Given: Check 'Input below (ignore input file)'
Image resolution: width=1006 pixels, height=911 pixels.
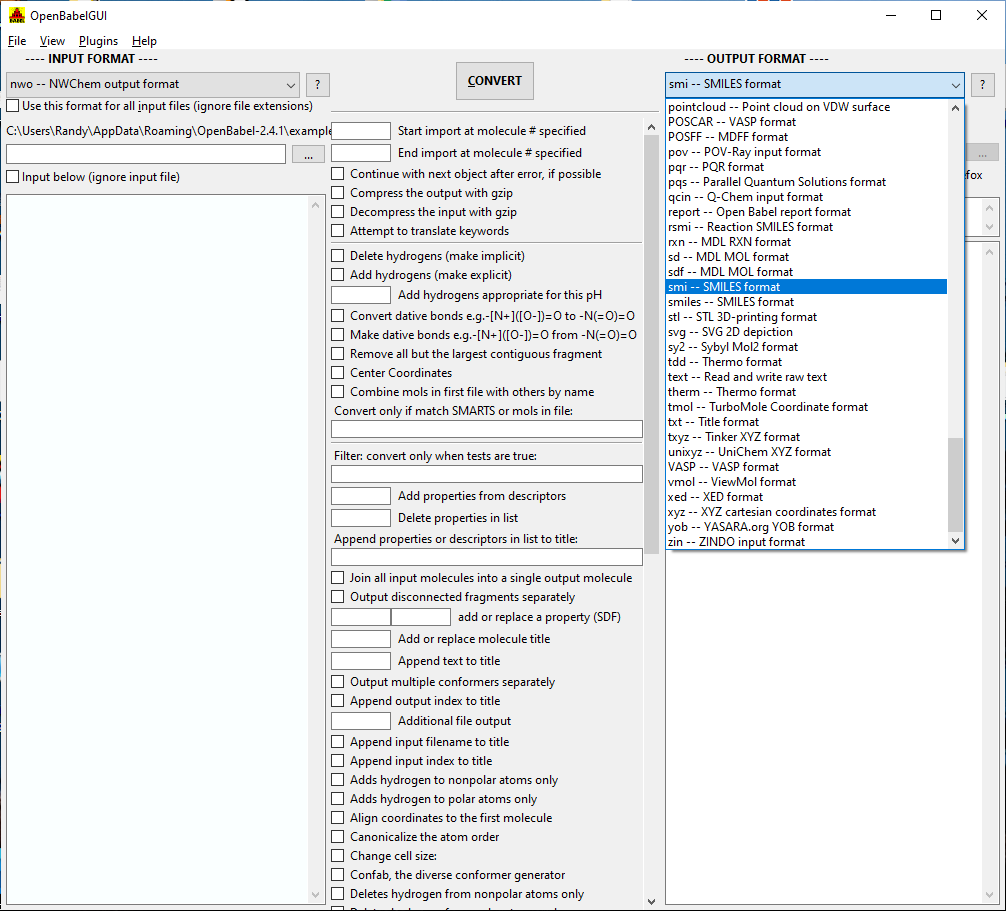Looking at the screenshot, I should point(13,177).
